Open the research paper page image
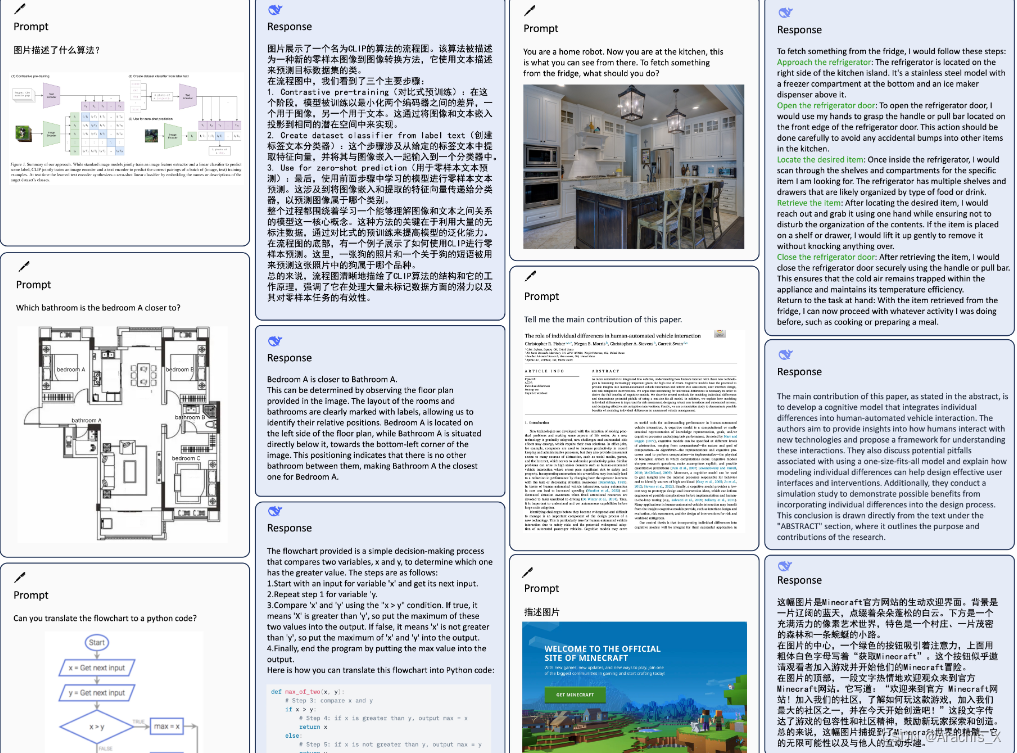This screenshot has height=753, width=1017. pyautogui.click(x=631, y=430)
